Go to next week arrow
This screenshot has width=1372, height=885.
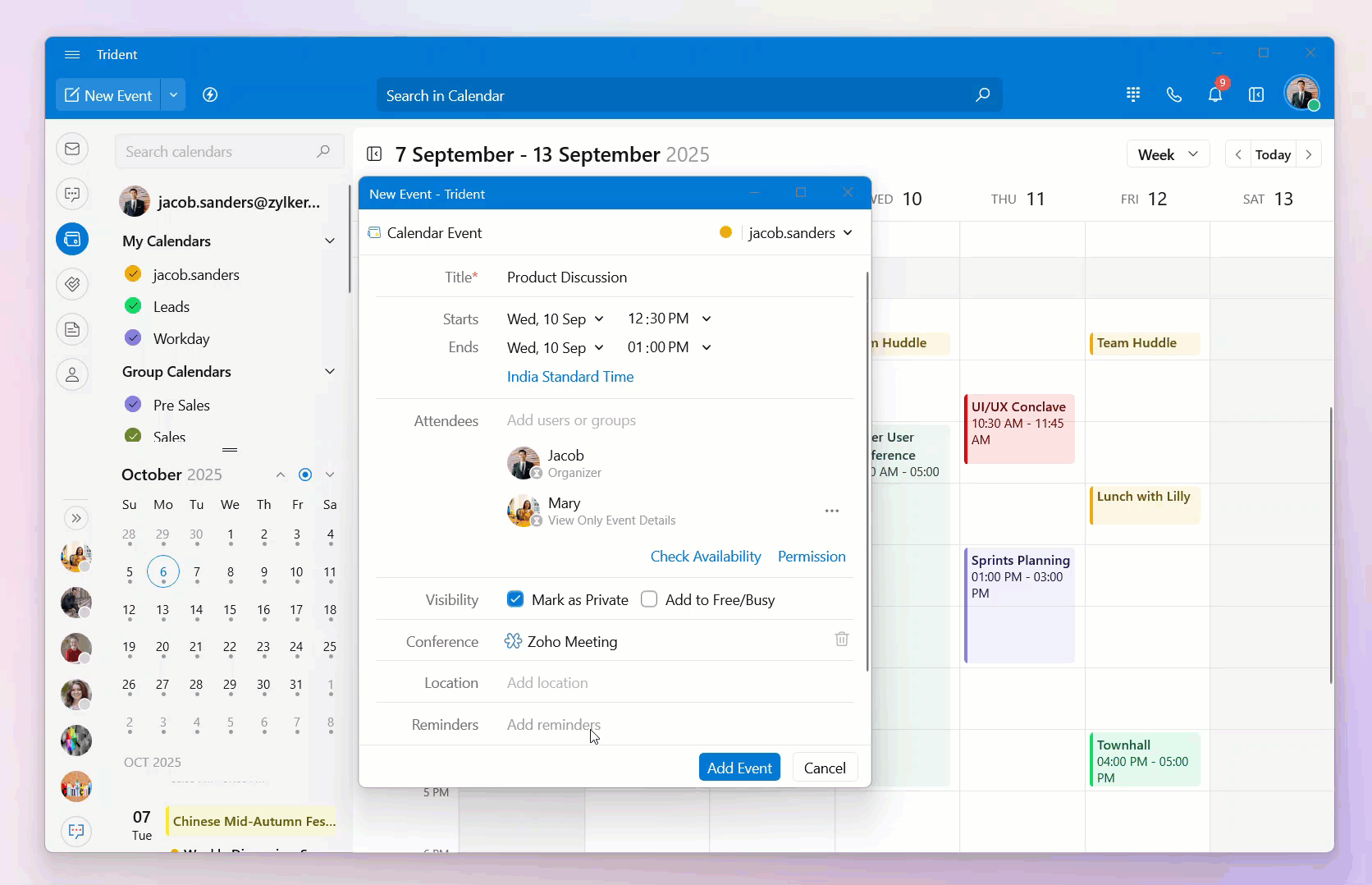pos(1309,154)
